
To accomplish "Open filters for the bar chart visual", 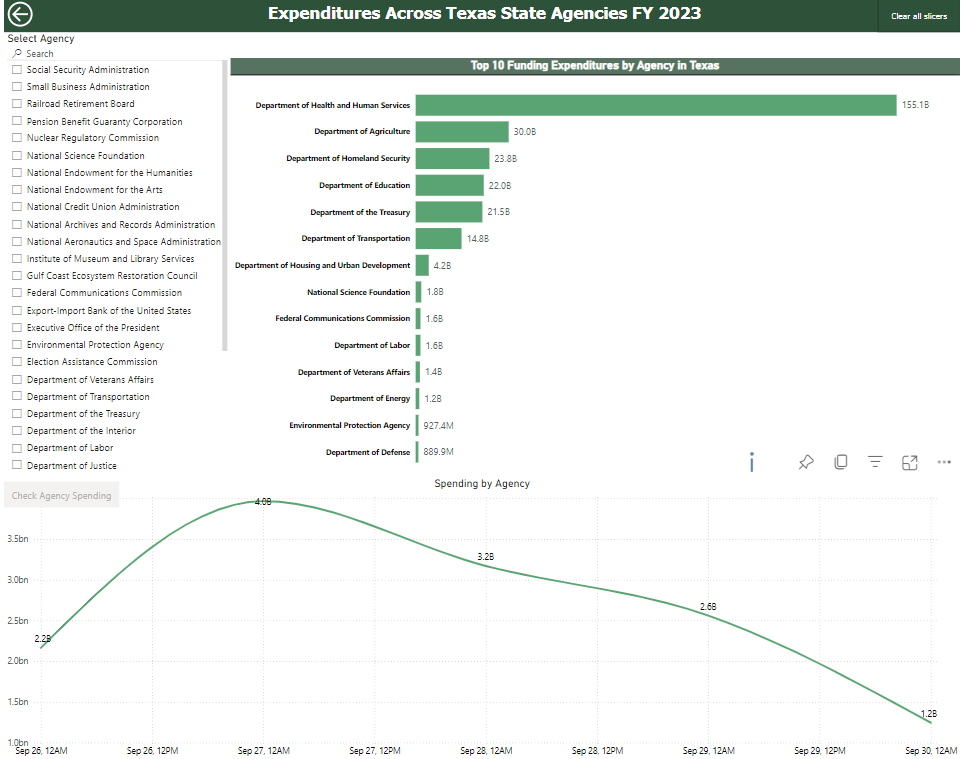I will coord(875,462).
